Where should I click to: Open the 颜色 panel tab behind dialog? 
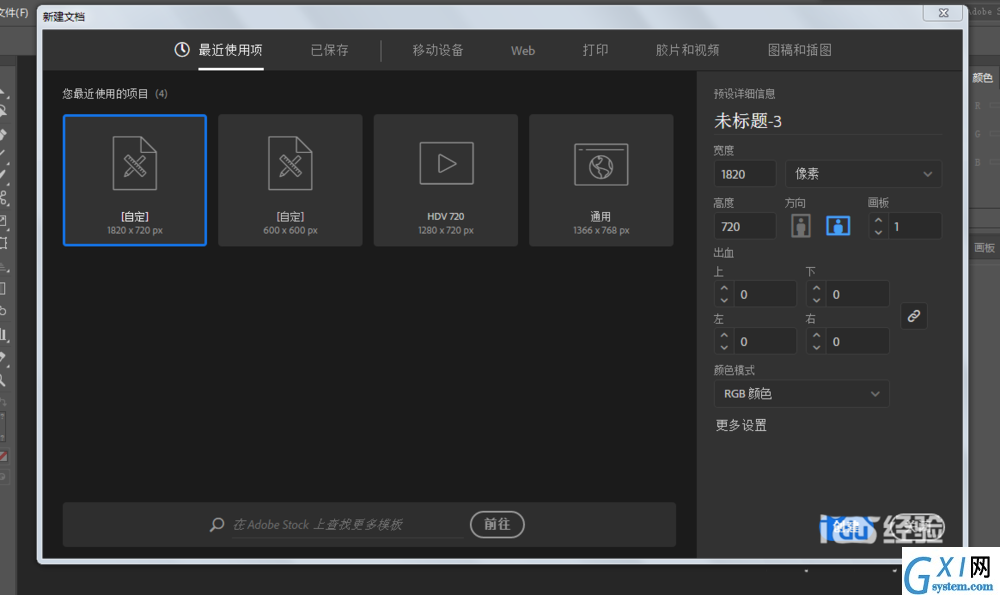point(982,78)
